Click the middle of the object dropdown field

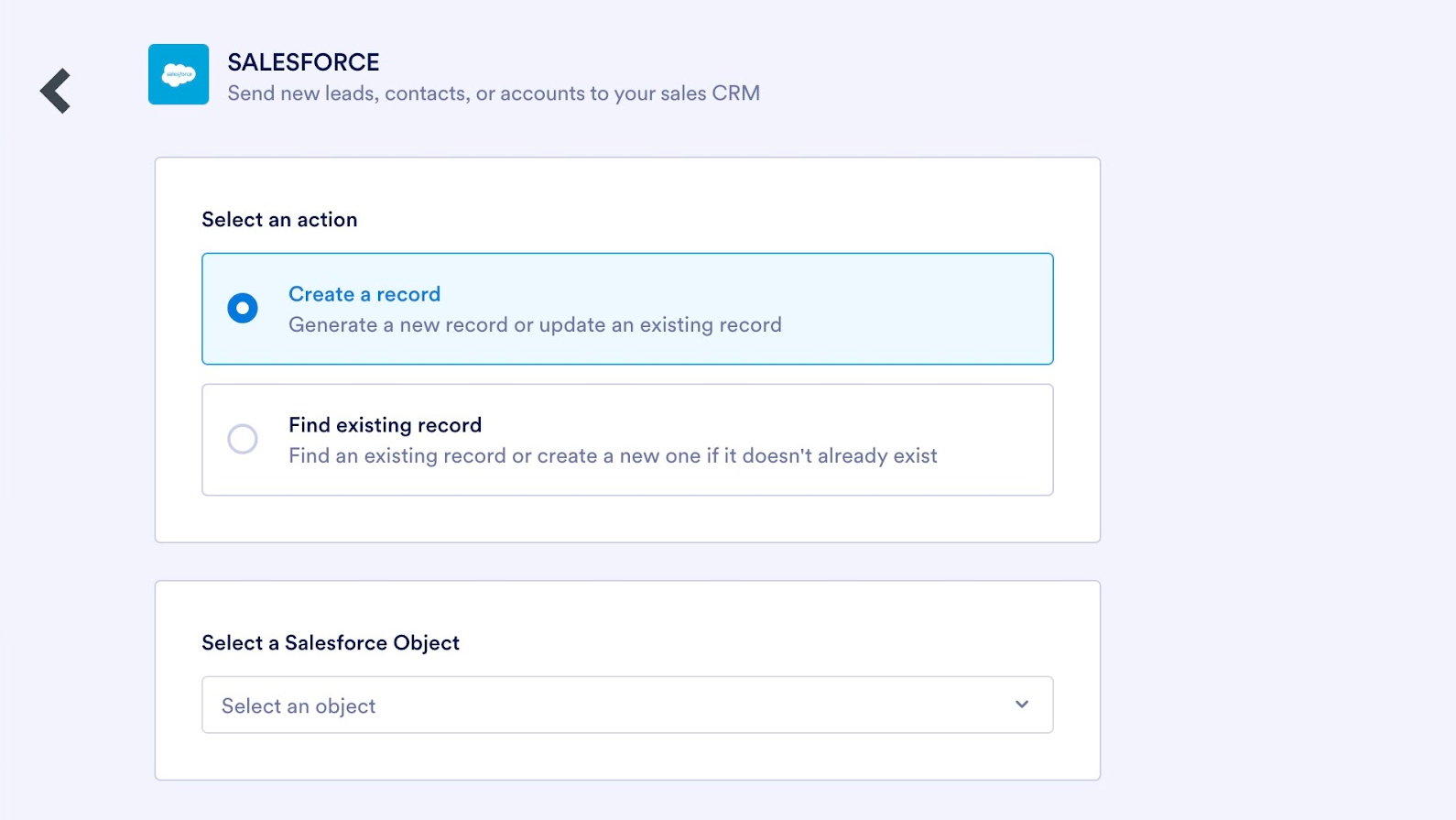tap(627, 705)
